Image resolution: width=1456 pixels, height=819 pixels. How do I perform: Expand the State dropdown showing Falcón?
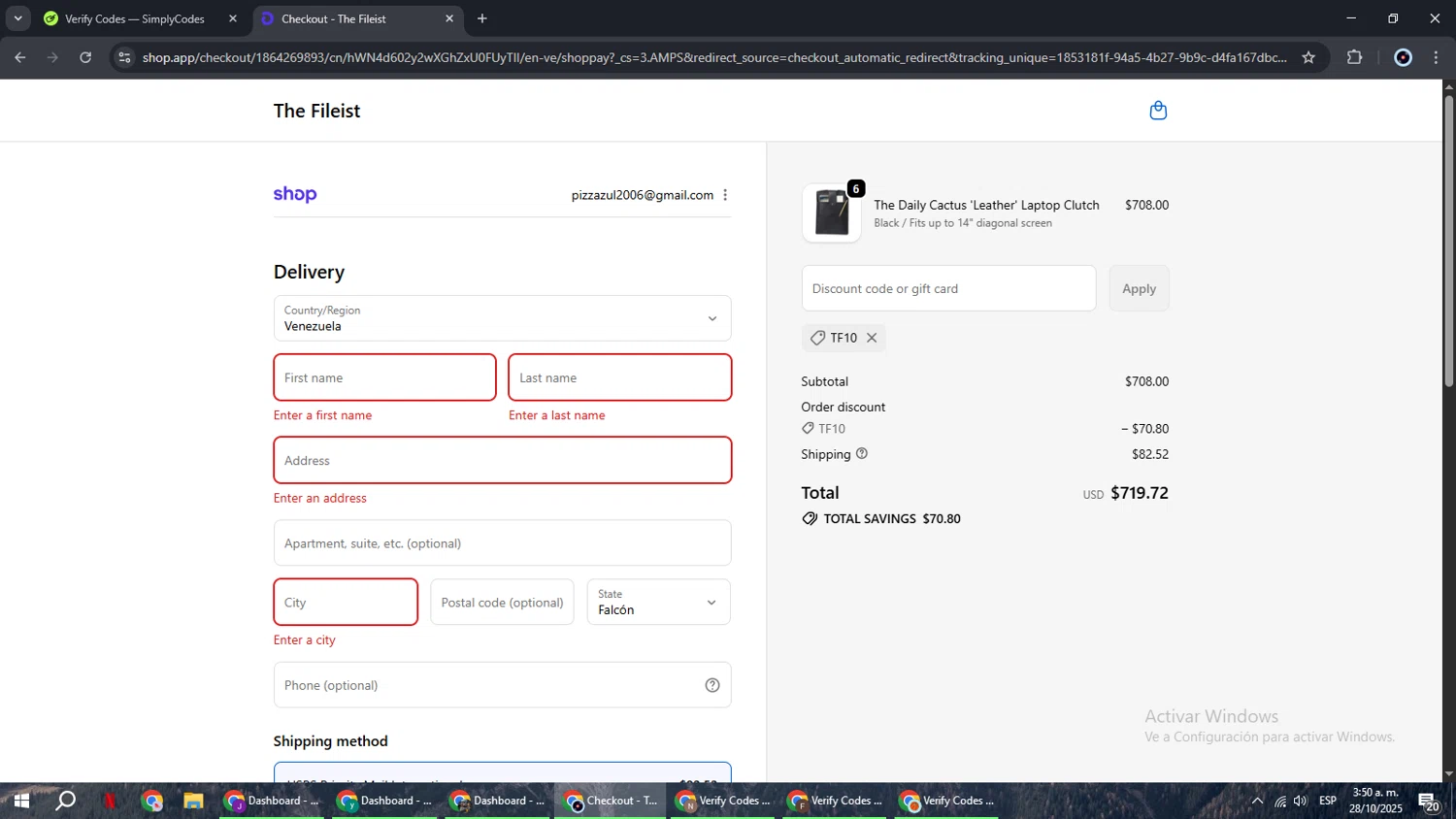(658, 602)
